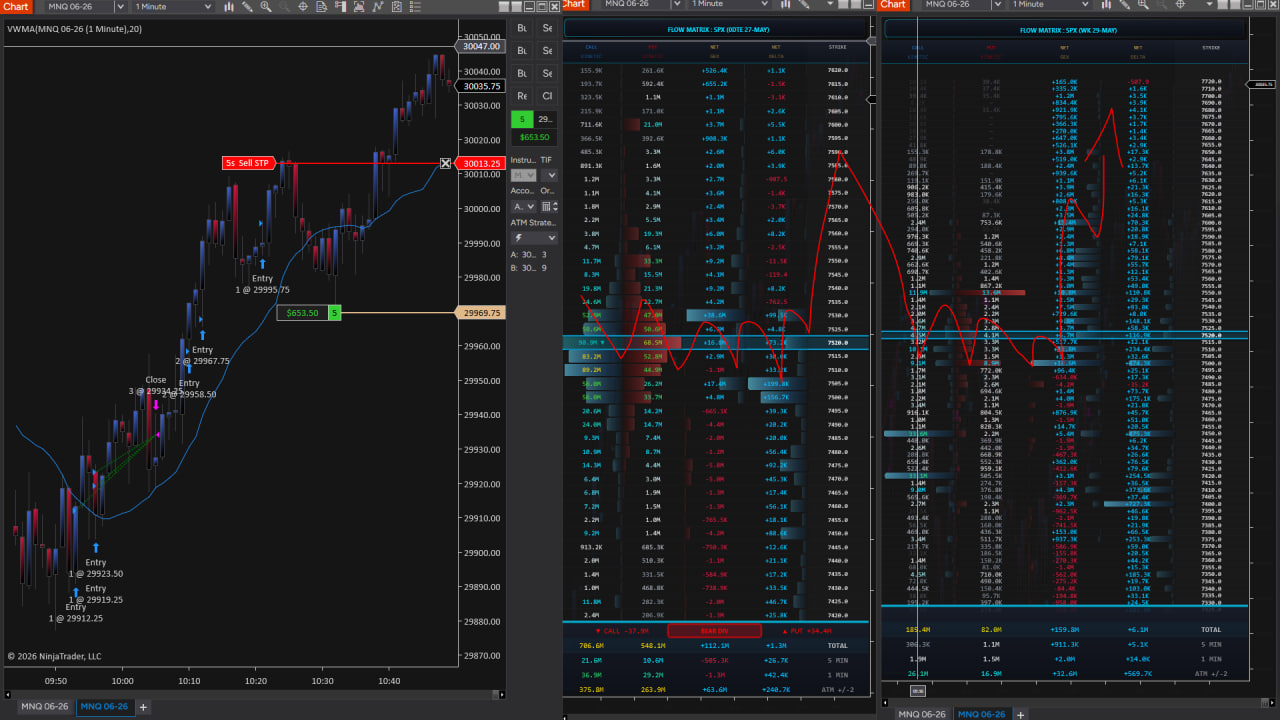Click the X on the Sell STP order
Image resolution: width=1280 pixels, height=720 pixels.
(446, 163)
